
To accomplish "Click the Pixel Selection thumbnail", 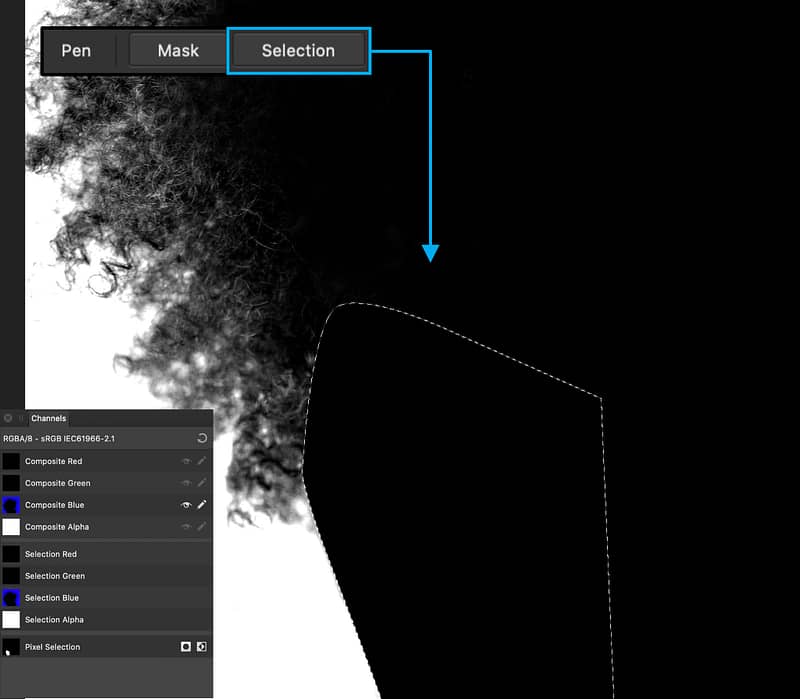I will pyautogui.click(x=11, y=647).
